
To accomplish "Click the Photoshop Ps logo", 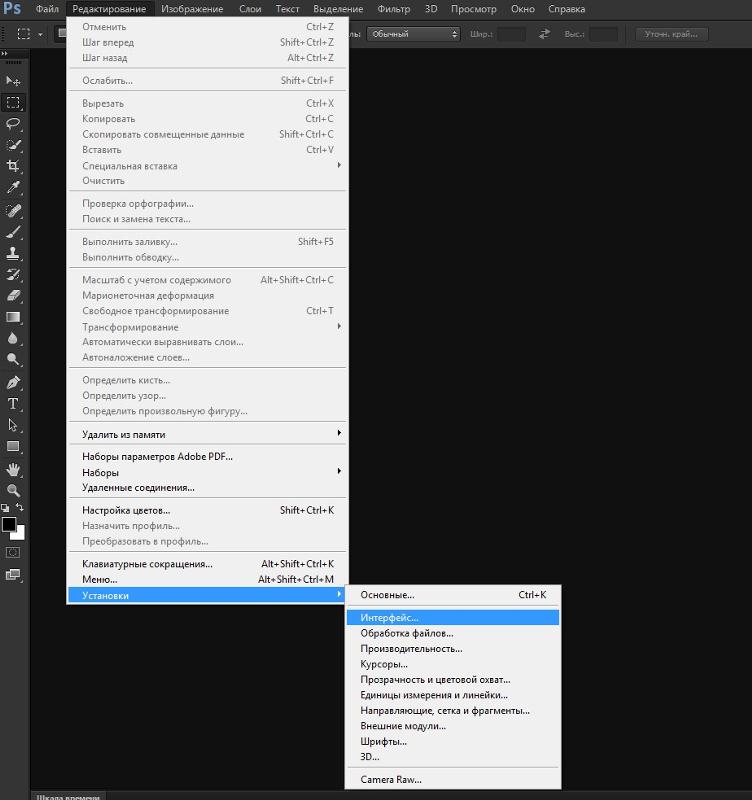I will point(12,9).
